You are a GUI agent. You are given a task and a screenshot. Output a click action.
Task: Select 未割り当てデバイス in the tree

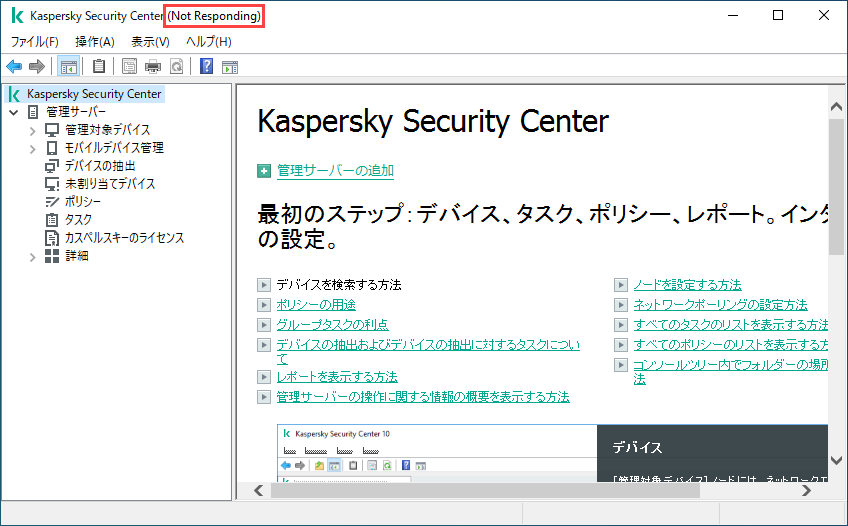[x=110, y=184]
